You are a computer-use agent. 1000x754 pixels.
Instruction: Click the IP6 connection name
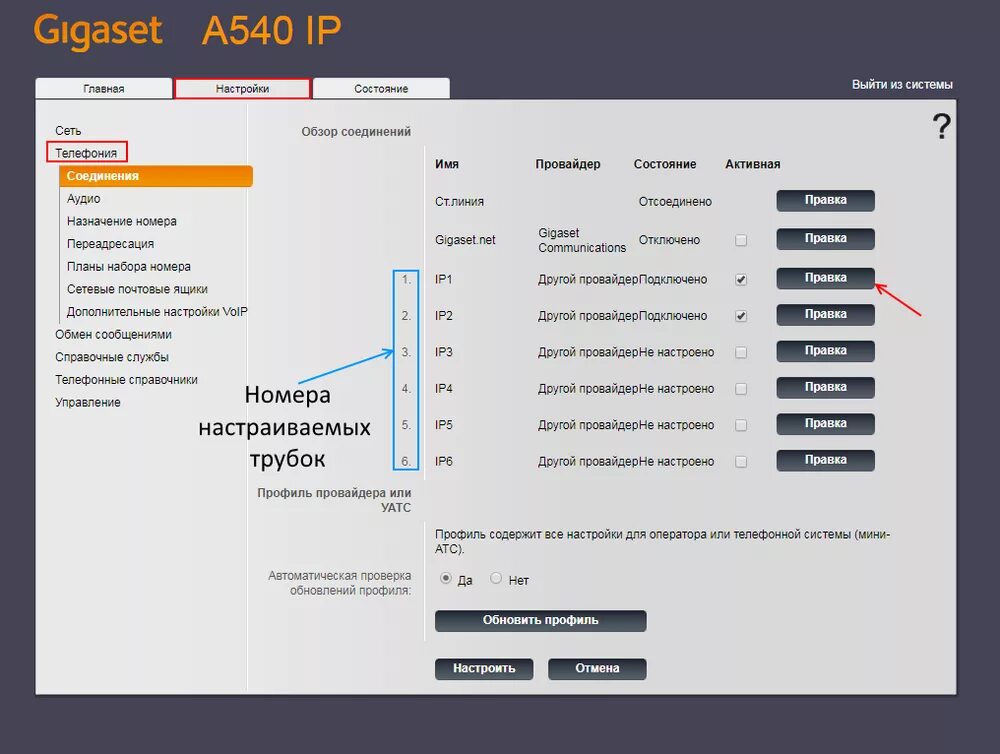tap(443, 461)
